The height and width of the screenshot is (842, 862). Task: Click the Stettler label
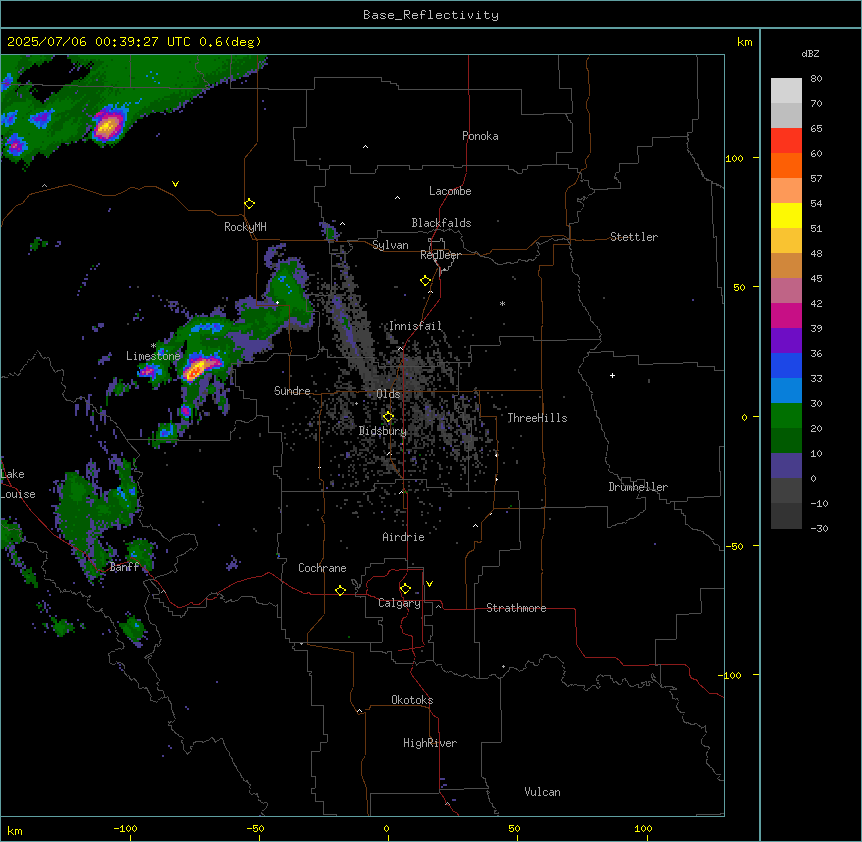633,237
